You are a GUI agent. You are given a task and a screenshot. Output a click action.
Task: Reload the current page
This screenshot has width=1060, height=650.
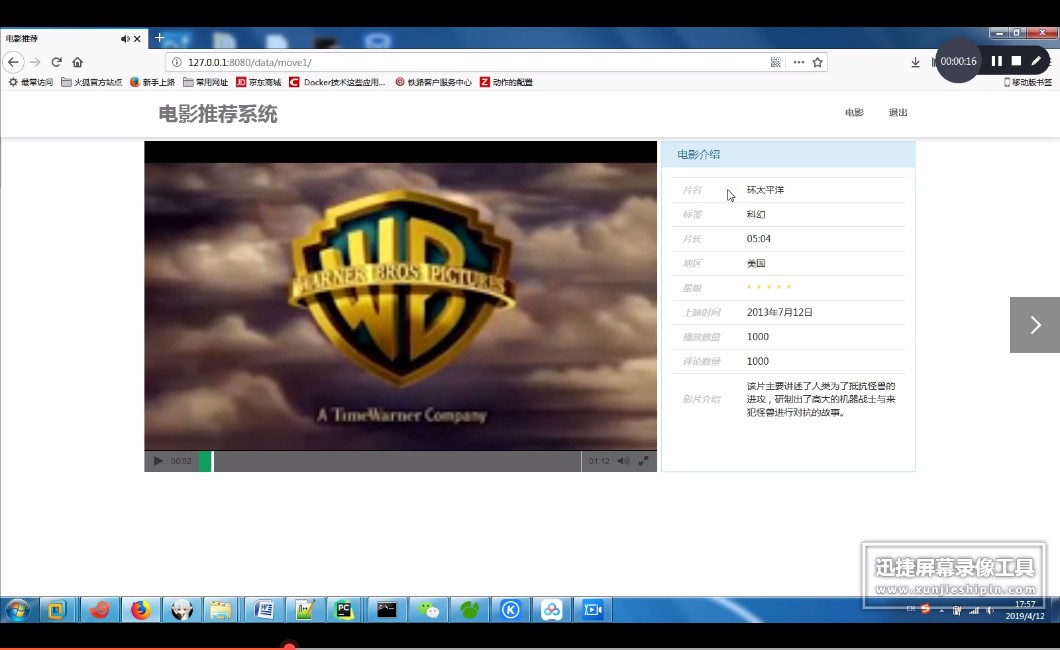point(57,62)
